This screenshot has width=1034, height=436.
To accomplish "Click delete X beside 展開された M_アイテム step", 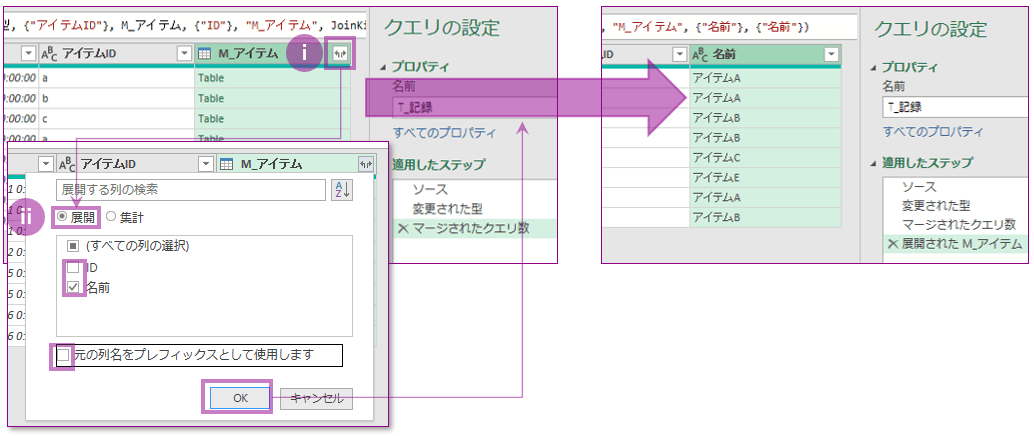I will coord(892,244).
